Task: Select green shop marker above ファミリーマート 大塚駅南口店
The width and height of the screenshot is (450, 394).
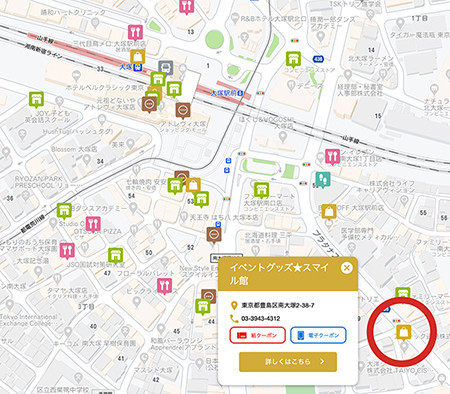Action: pyautogui.click(x=261, y=190)
